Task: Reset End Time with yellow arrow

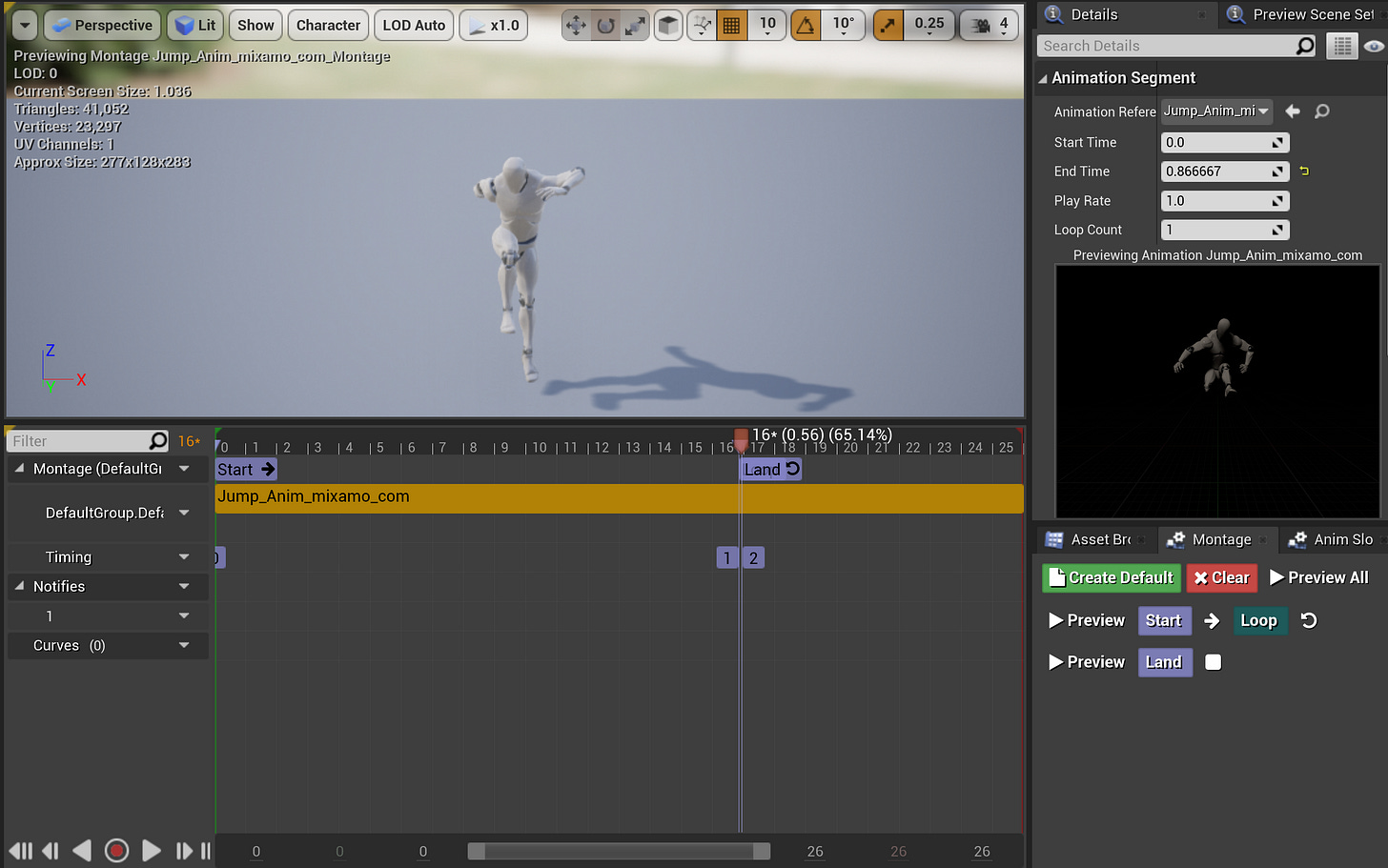Action: click(x=1304, y=172)
